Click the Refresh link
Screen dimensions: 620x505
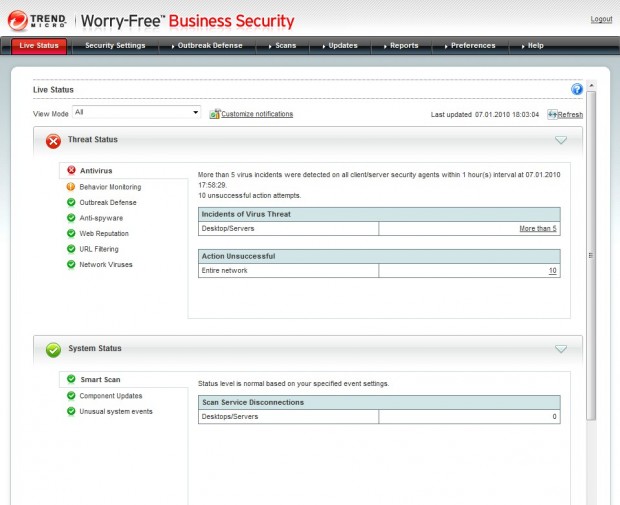570,115
